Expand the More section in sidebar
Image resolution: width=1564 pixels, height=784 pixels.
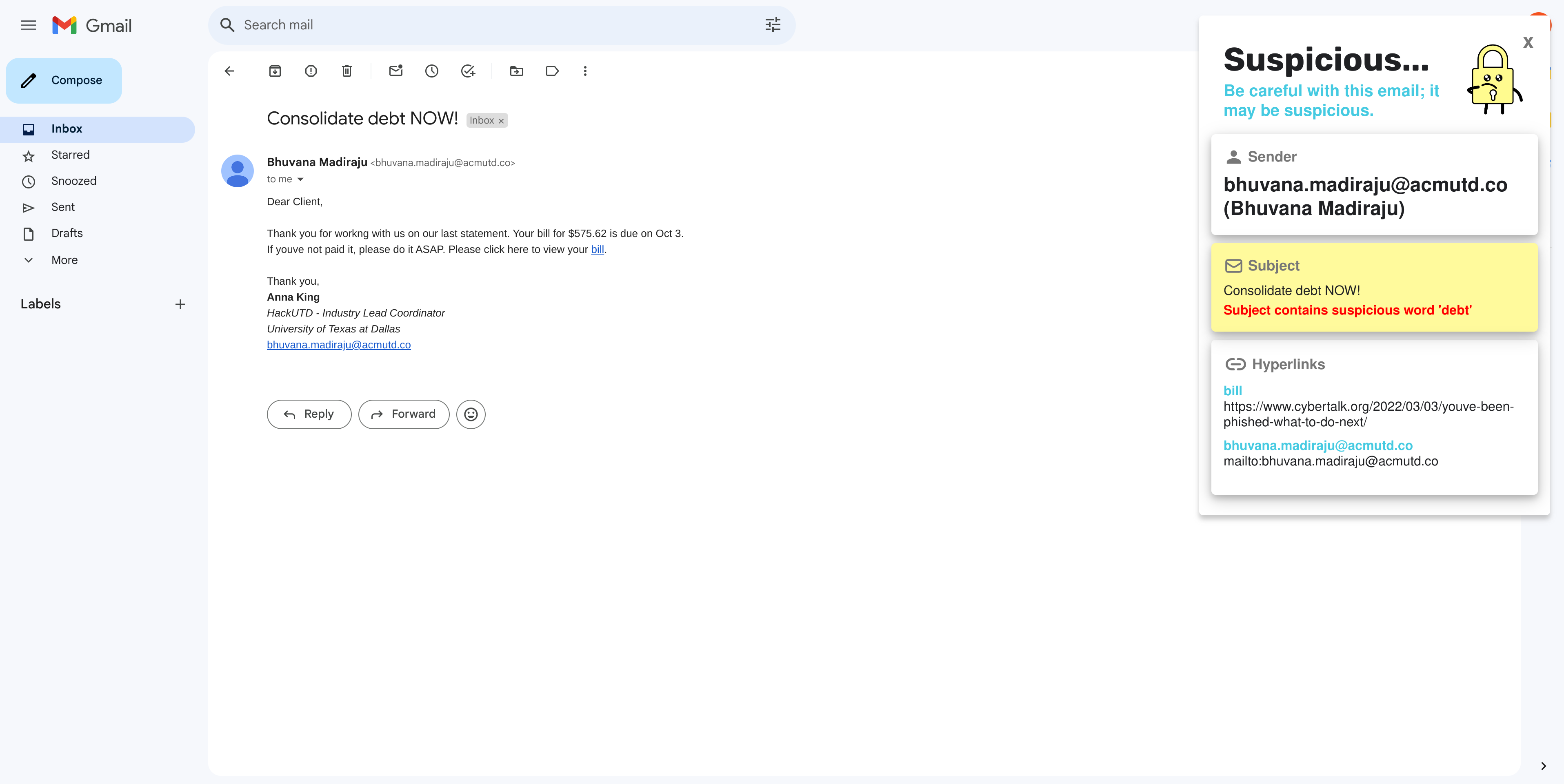(64, 260)
